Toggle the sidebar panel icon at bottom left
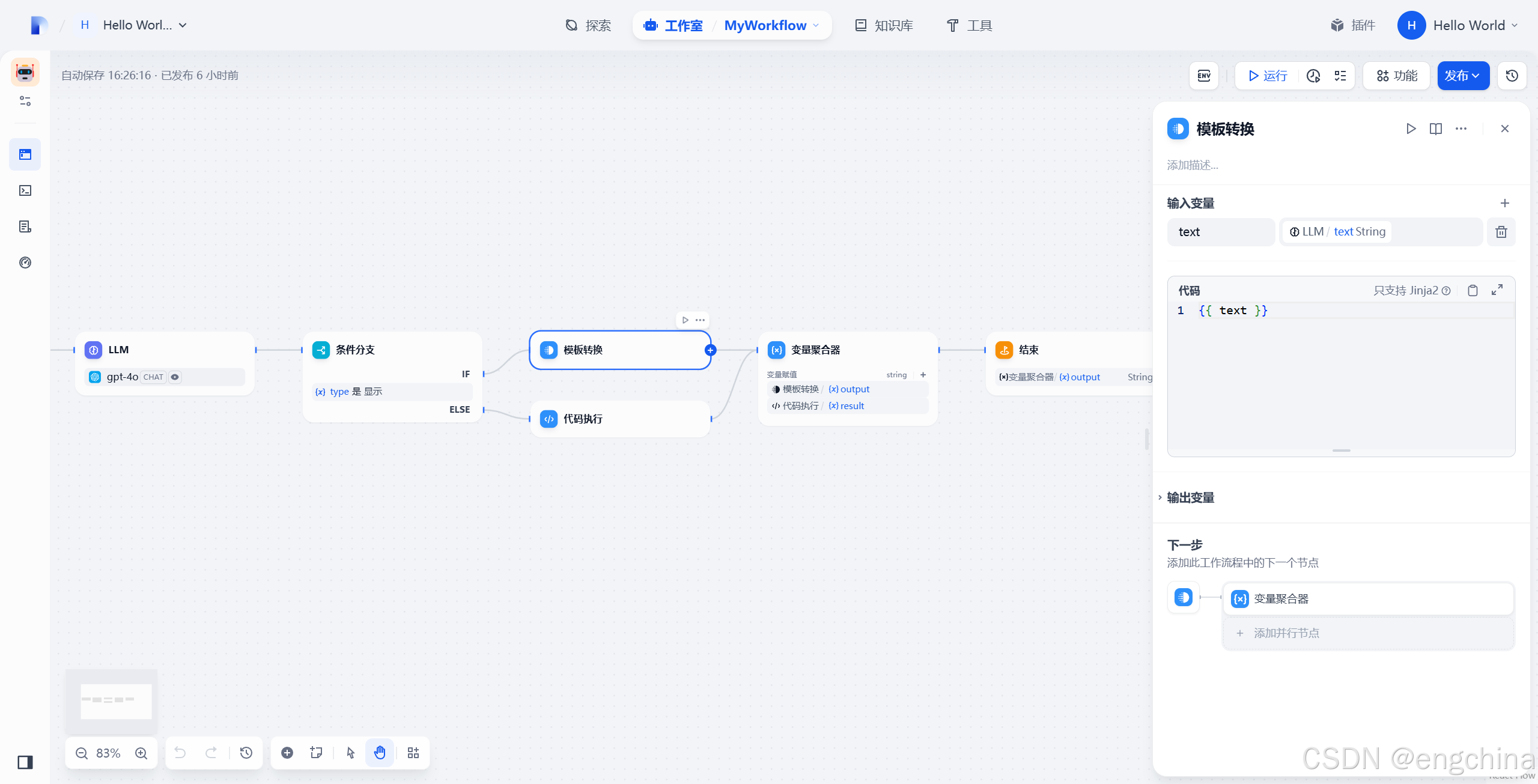 tap(25, 762)
